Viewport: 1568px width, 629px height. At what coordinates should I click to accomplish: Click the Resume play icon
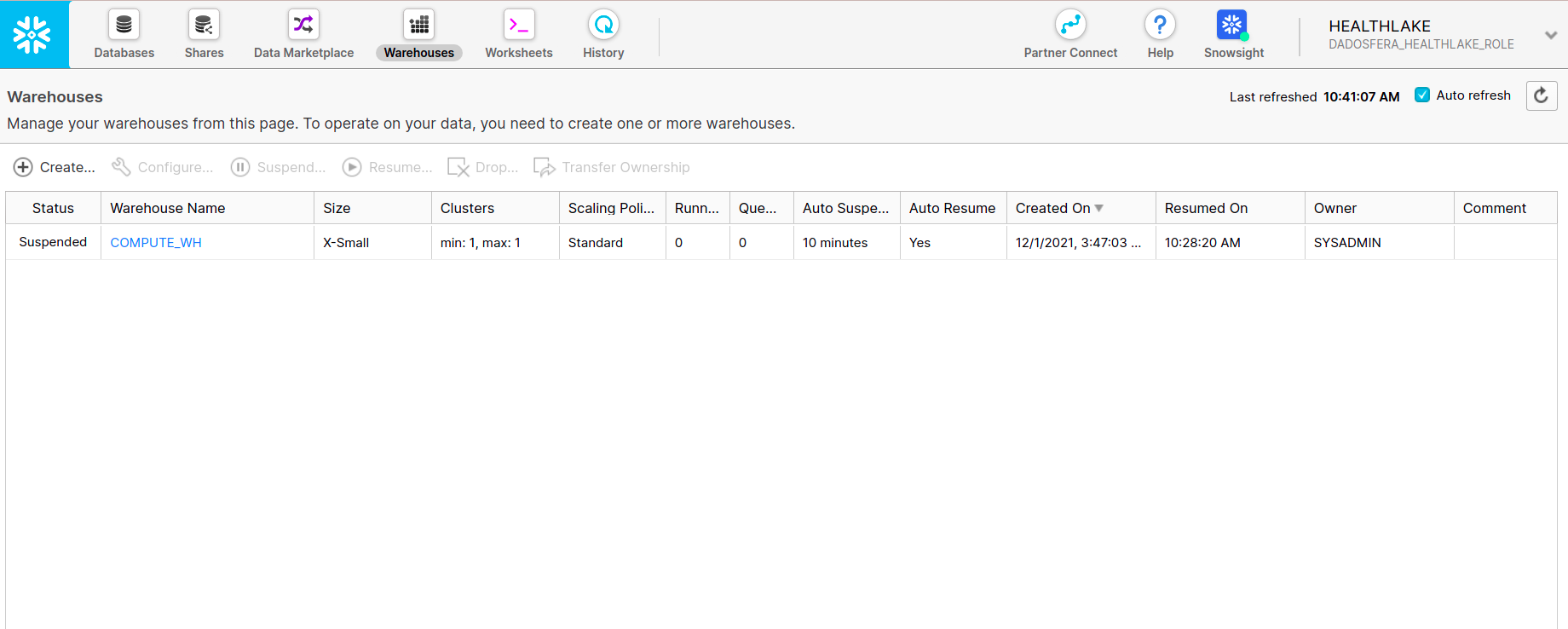[352, 167]
